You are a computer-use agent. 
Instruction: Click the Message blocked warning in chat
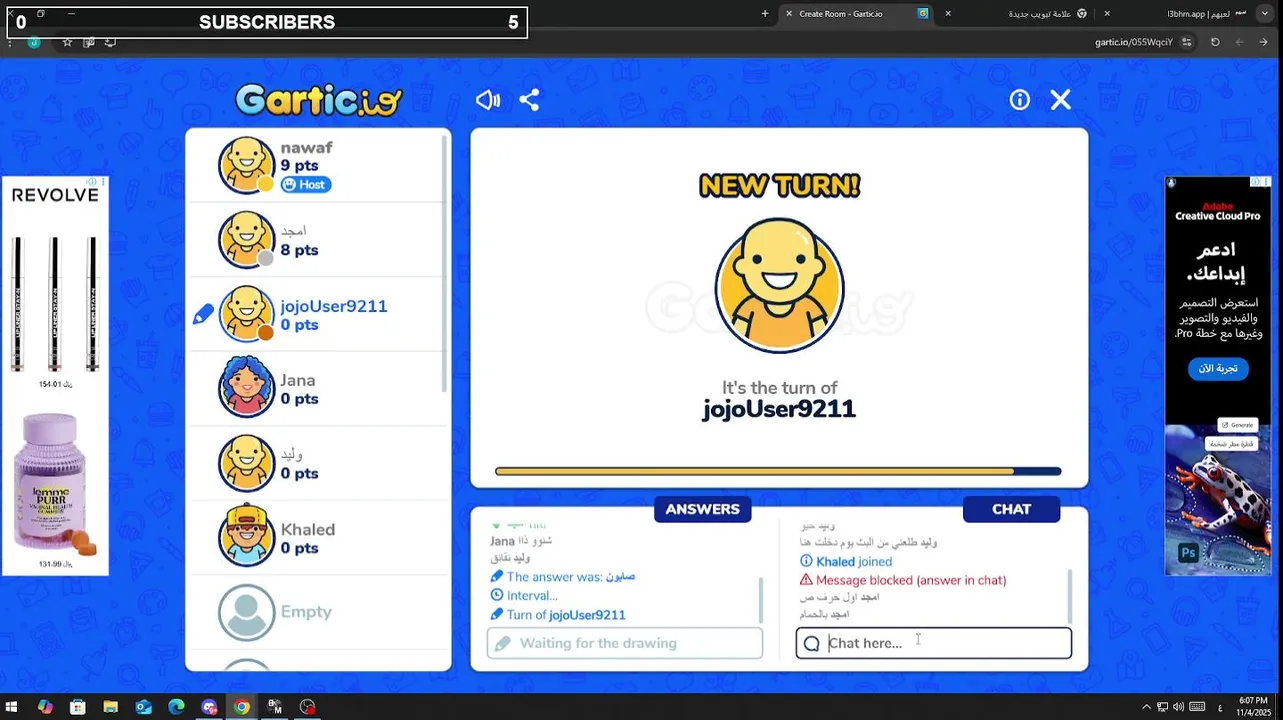point(903,580)
